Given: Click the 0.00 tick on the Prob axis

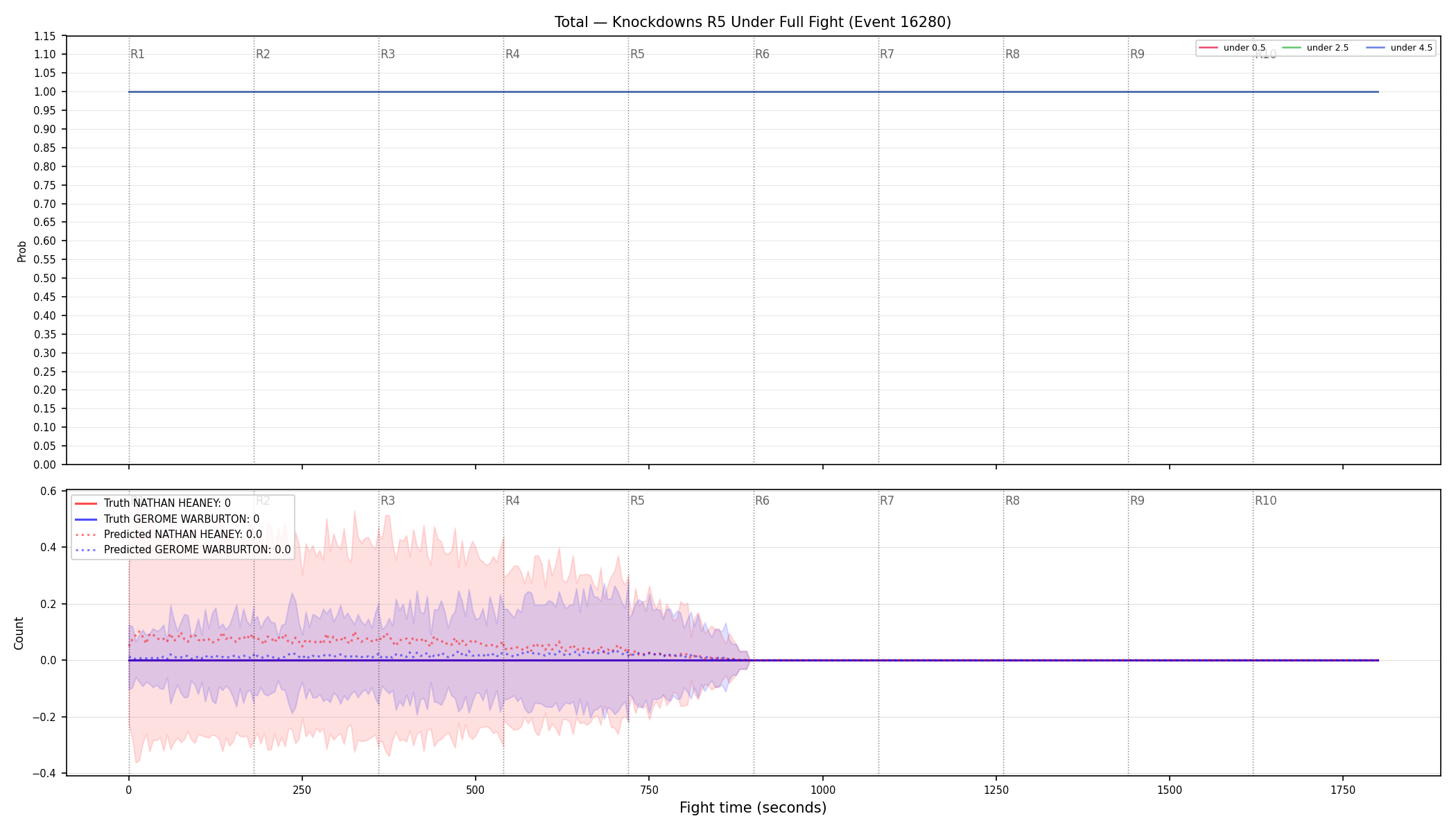Looking at the screenshot, I should (45, 465).
